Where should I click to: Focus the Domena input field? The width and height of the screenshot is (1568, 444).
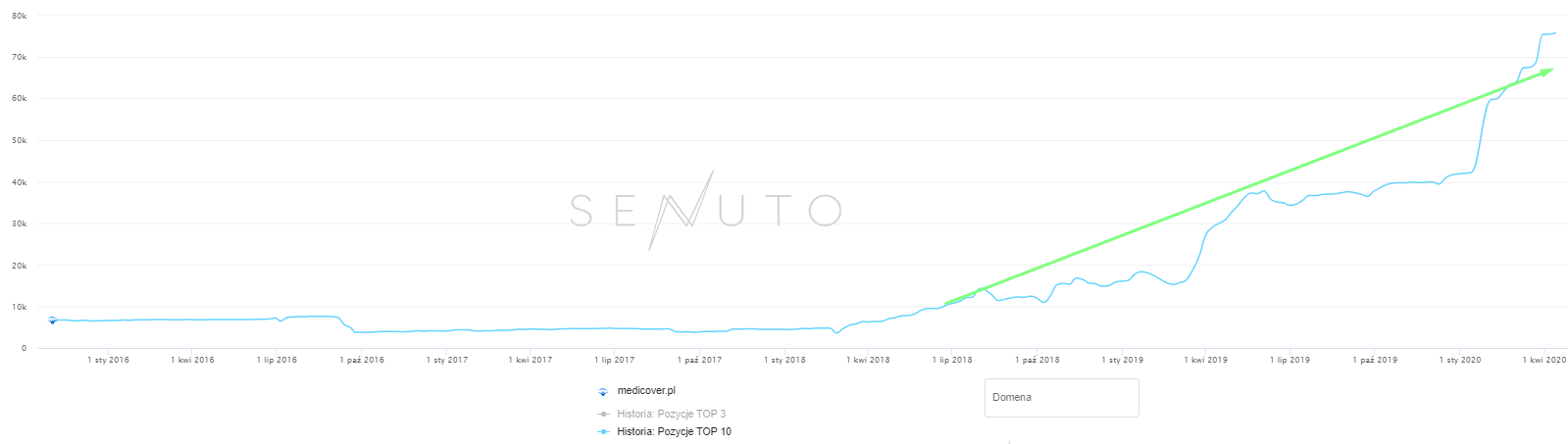1061,398
